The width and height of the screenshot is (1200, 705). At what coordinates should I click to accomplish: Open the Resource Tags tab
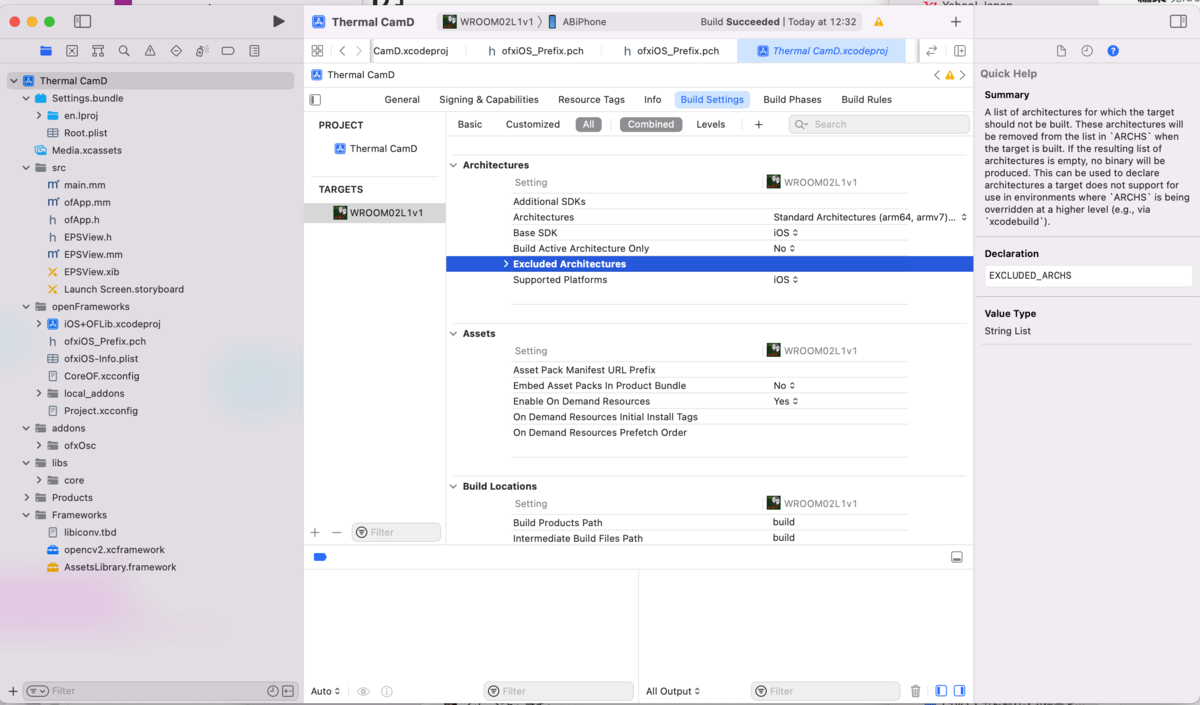591,100
